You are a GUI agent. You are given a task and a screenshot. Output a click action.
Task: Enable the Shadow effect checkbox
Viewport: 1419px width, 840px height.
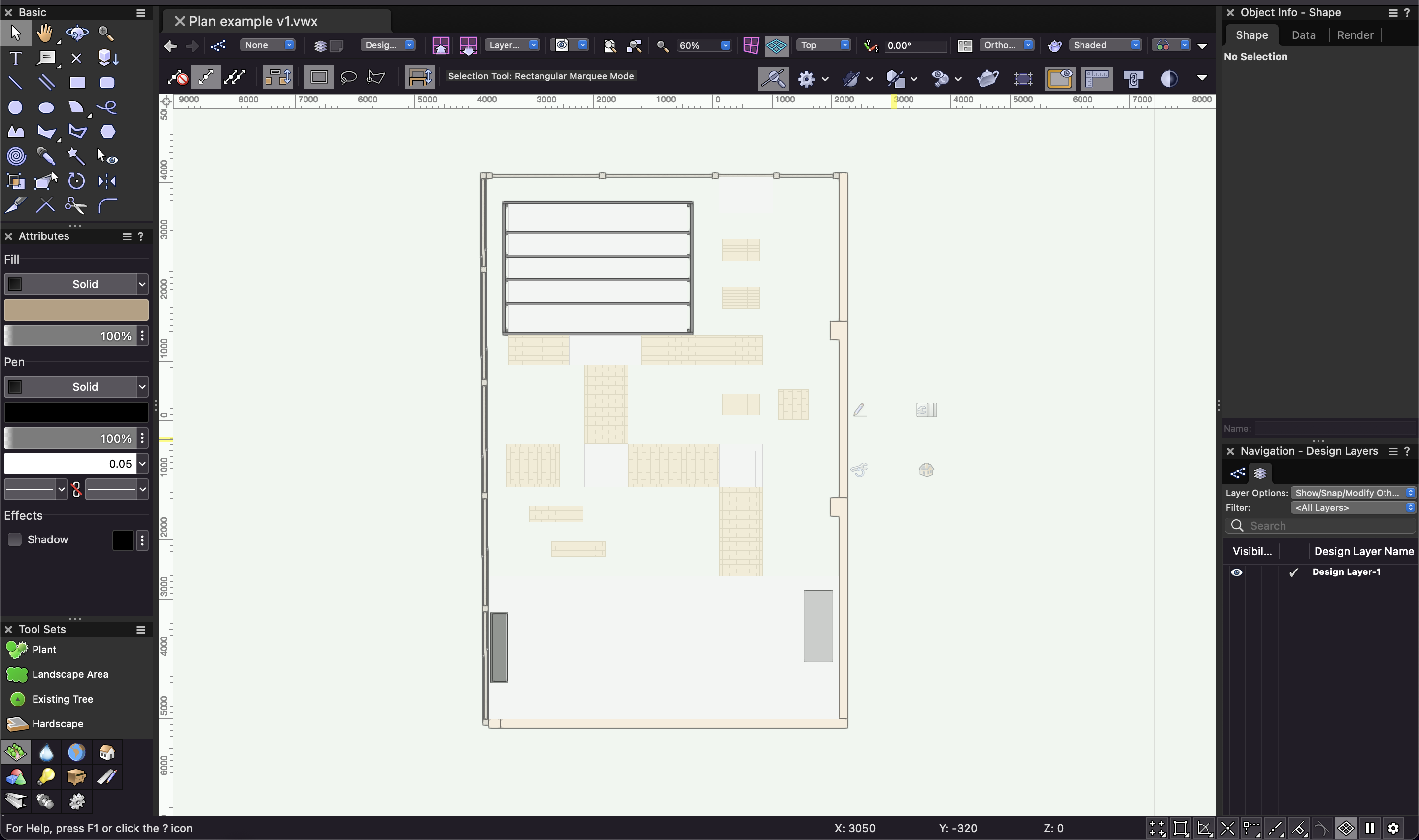click(14, 539)
